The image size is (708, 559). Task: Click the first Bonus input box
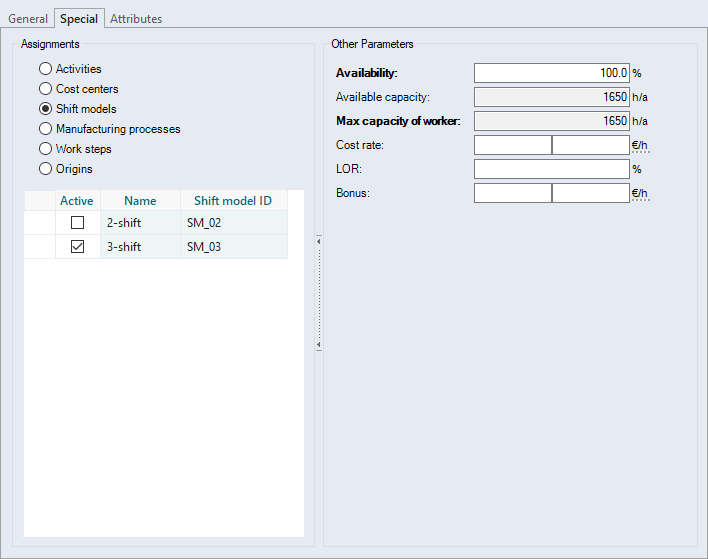(512, 193)
